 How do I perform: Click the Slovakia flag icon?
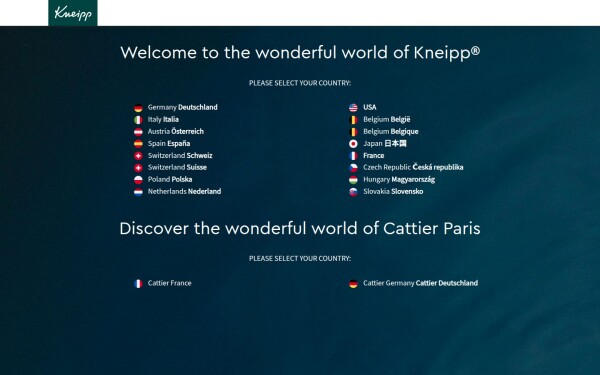pyautogui.click(x=353, y=192)
